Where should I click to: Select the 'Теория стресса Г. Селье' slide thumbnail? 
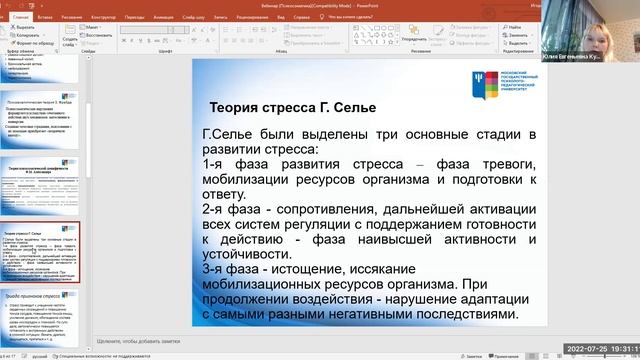(x=40, y=252)
